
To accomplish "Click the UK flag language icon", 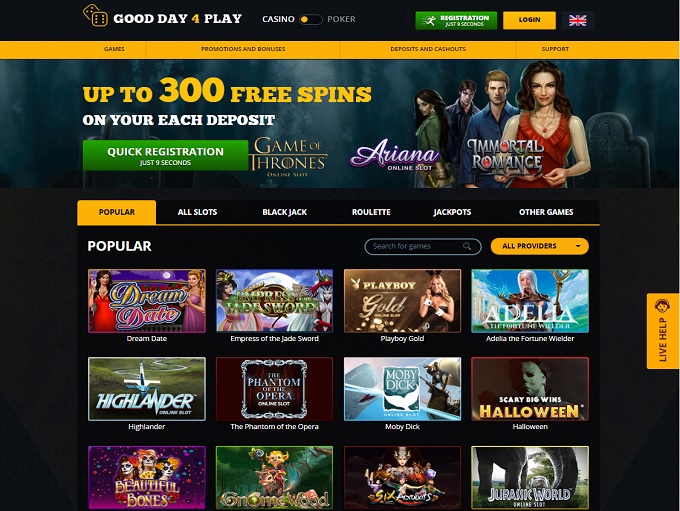I will pos(577,20).
